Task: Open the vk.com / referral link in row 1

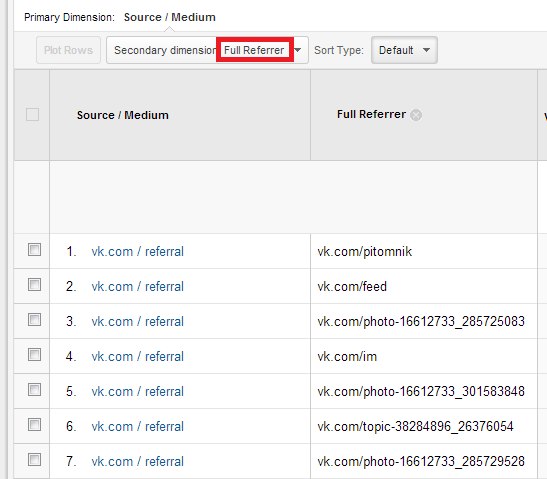Action: click(x=137, y=252)
